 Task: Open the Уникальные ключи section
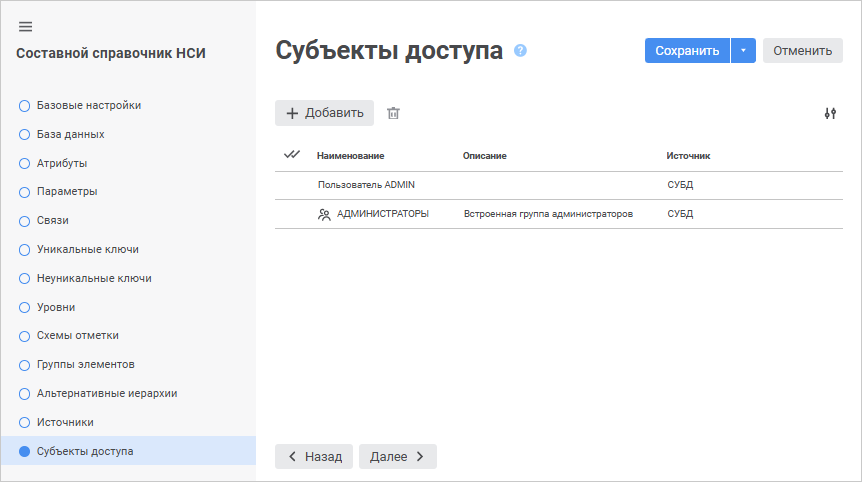[87, 249]
